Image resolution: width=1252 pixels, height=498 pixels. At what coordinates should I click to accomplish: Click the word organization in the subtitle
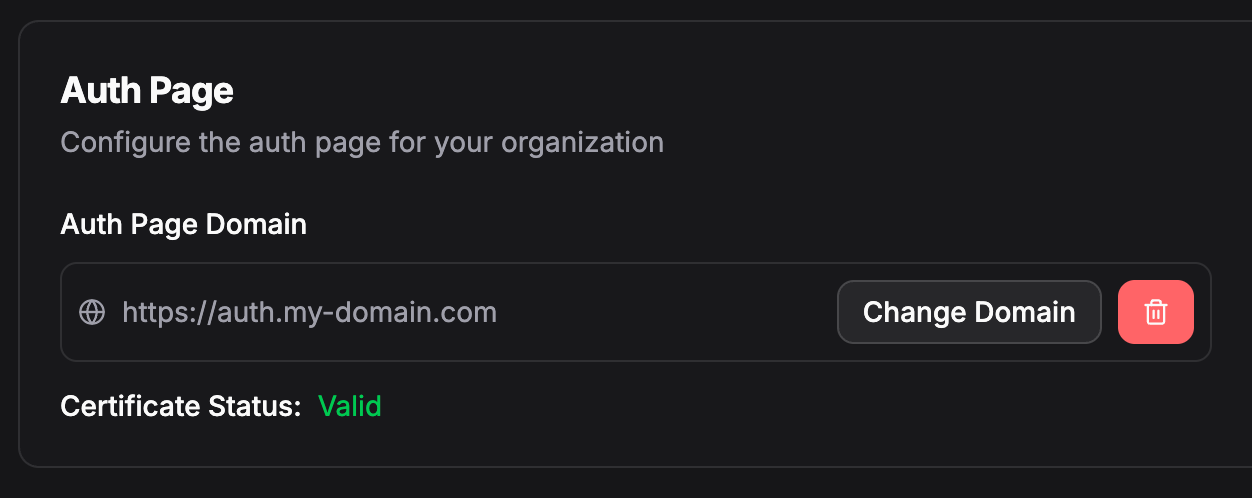point(582,142)
